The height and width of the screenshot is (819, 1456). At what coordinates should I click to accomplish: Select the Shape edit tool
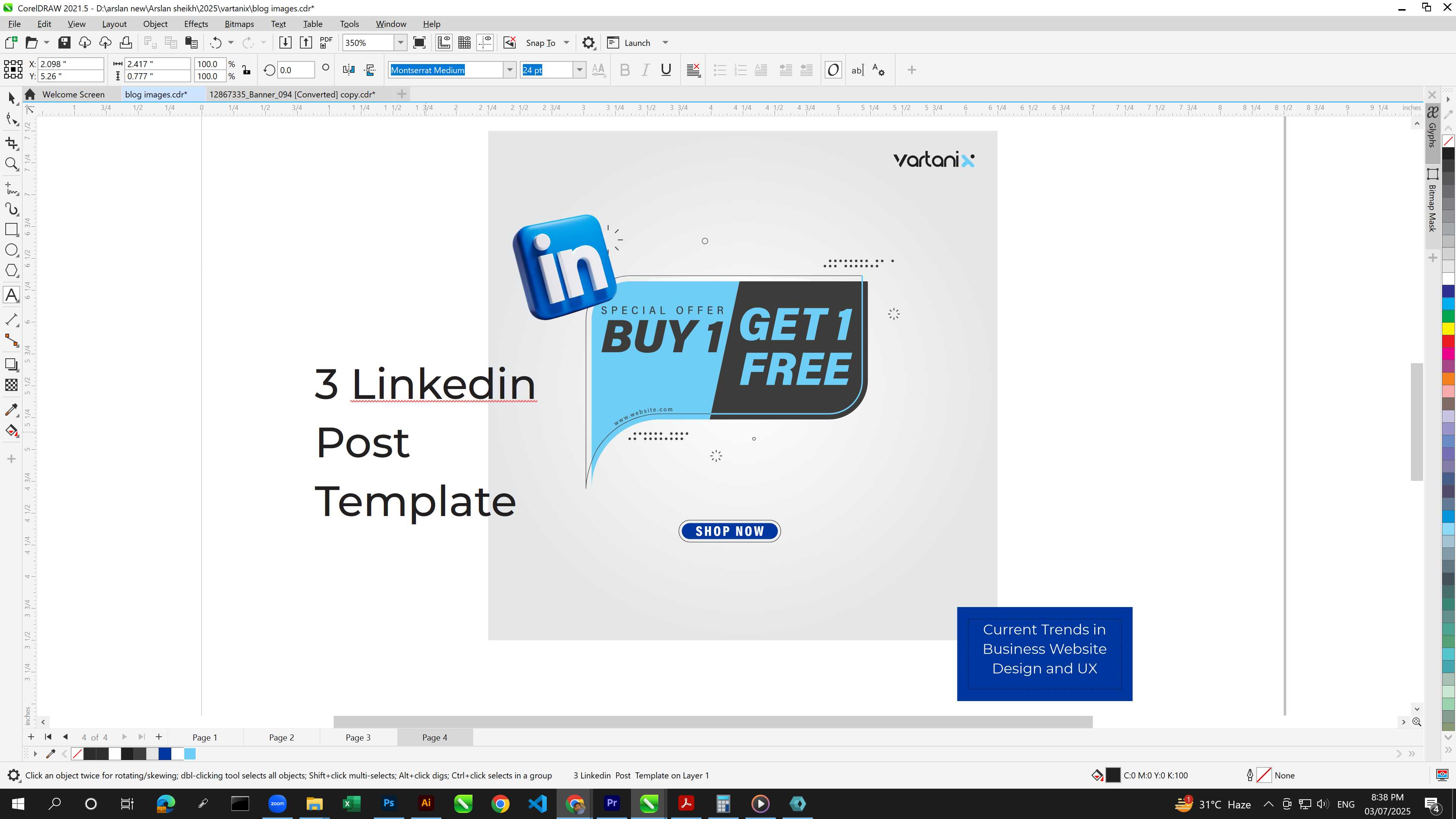click(x=11, y=119)
